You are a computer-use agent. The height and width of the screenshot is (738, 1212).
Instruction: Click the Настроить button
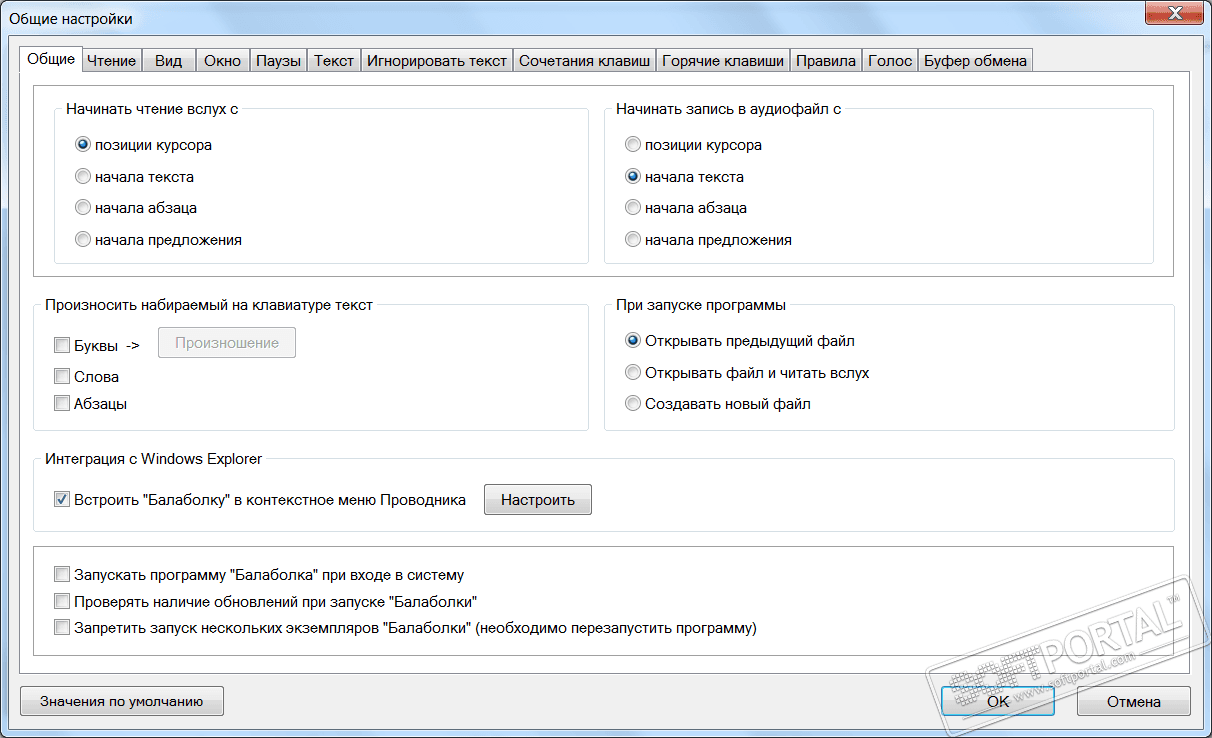pyautogui.click(x=538, y=500)
